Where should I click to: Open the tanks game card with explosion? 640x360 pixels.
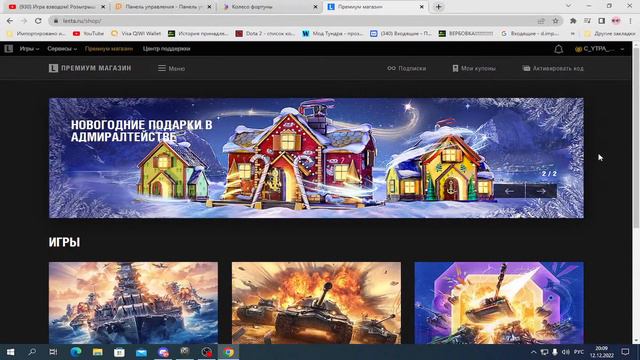(316, 303)
